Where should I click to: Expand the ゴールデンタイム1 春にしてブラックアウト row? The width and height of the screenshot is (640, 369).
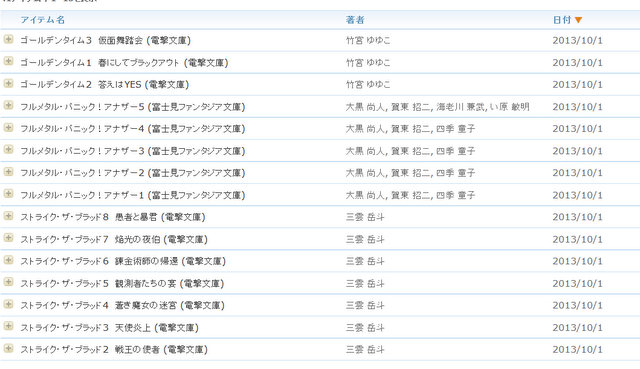click(8, 61)
